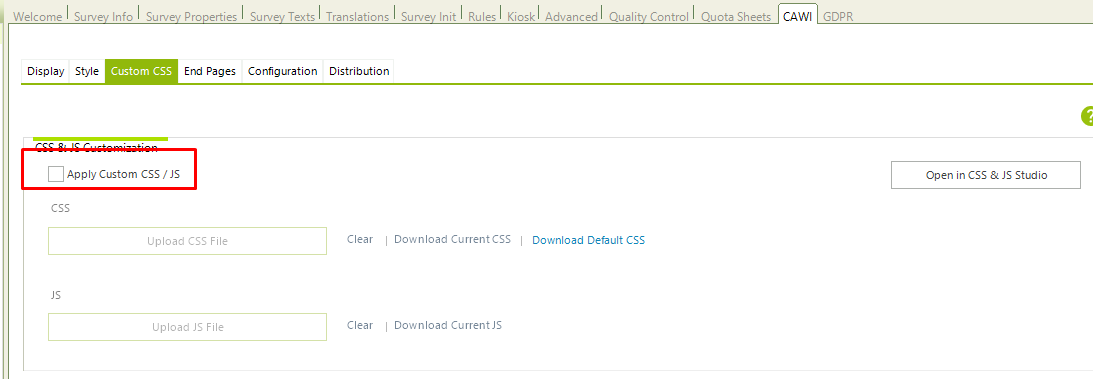Go to the Quality Control tab

(x=648, y=17)
